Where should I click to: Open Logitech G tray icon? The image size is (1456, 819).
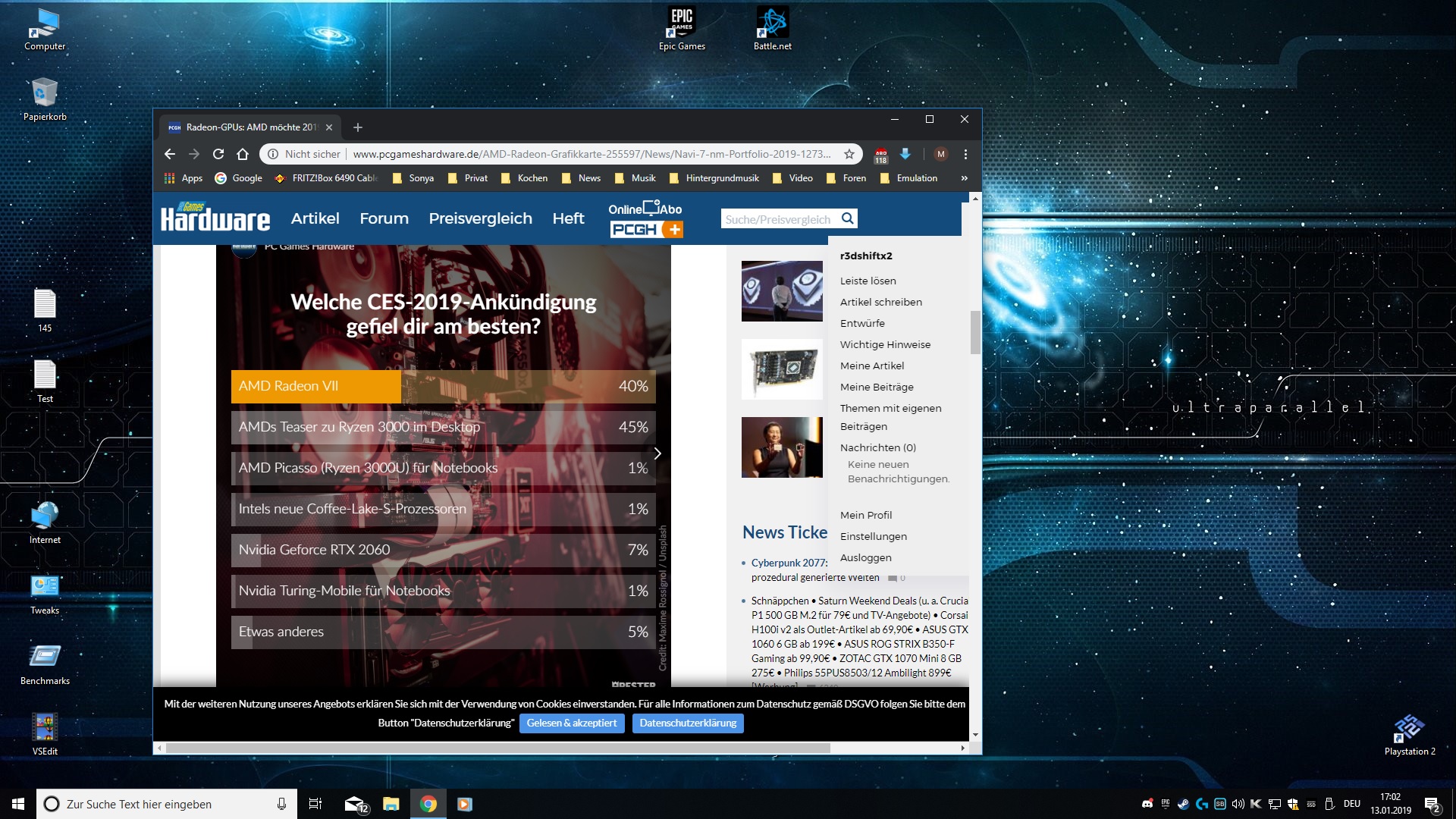tap(1202, 804)
